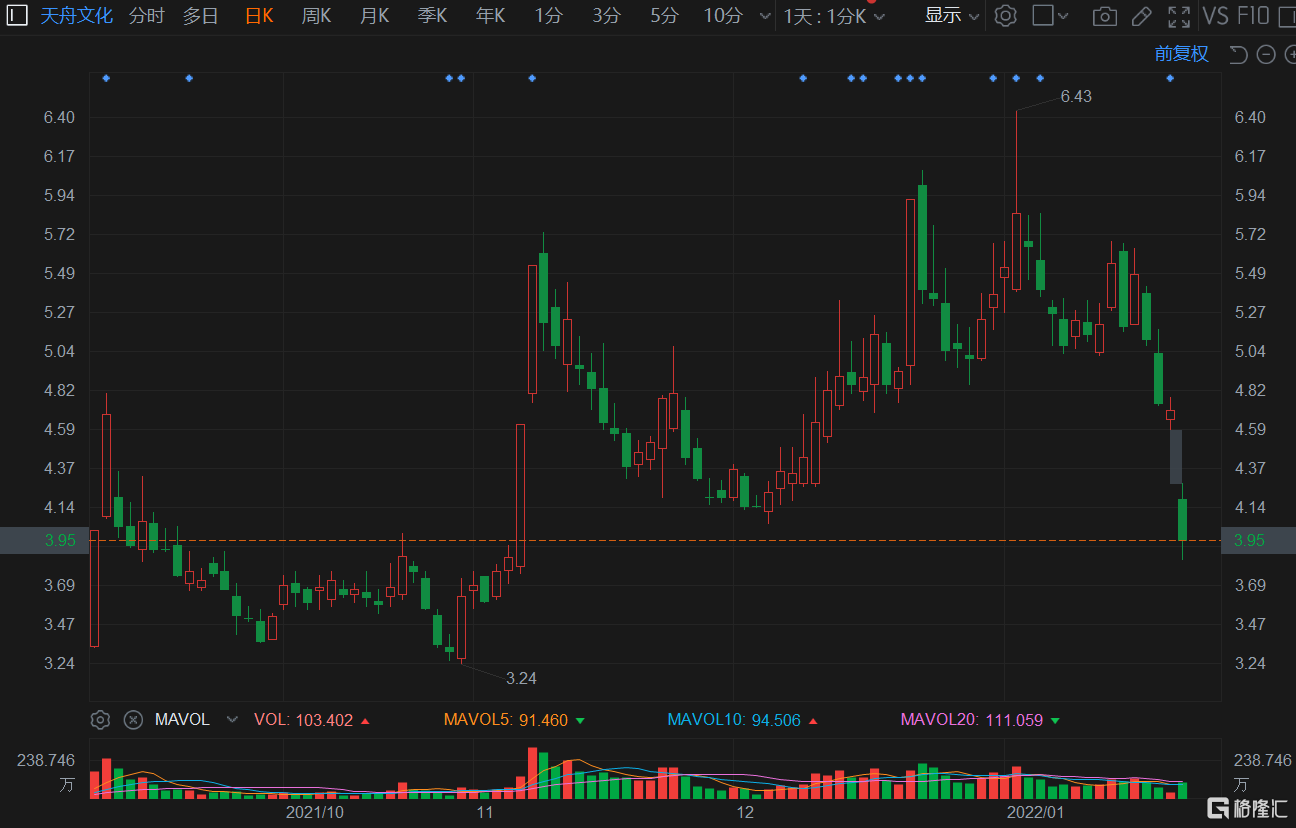The image size is (1296, 828).
Task: Open MAVOL indicator settings gear
Action: coord(100,720)
